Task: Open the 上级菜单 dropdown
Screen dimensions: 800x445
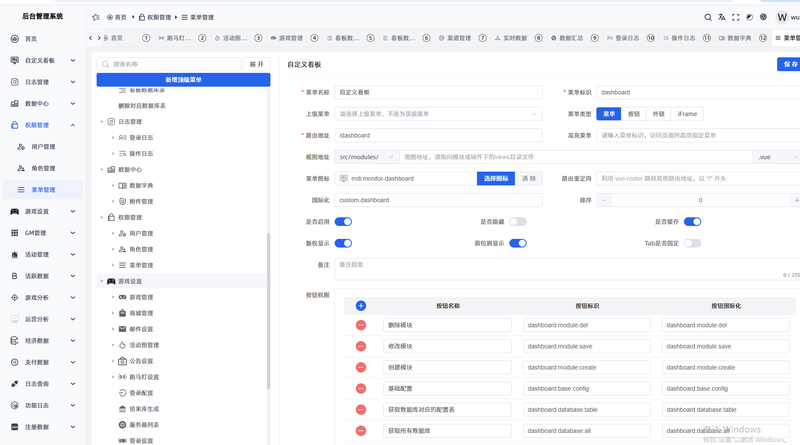Action: (x=438, y=114)
